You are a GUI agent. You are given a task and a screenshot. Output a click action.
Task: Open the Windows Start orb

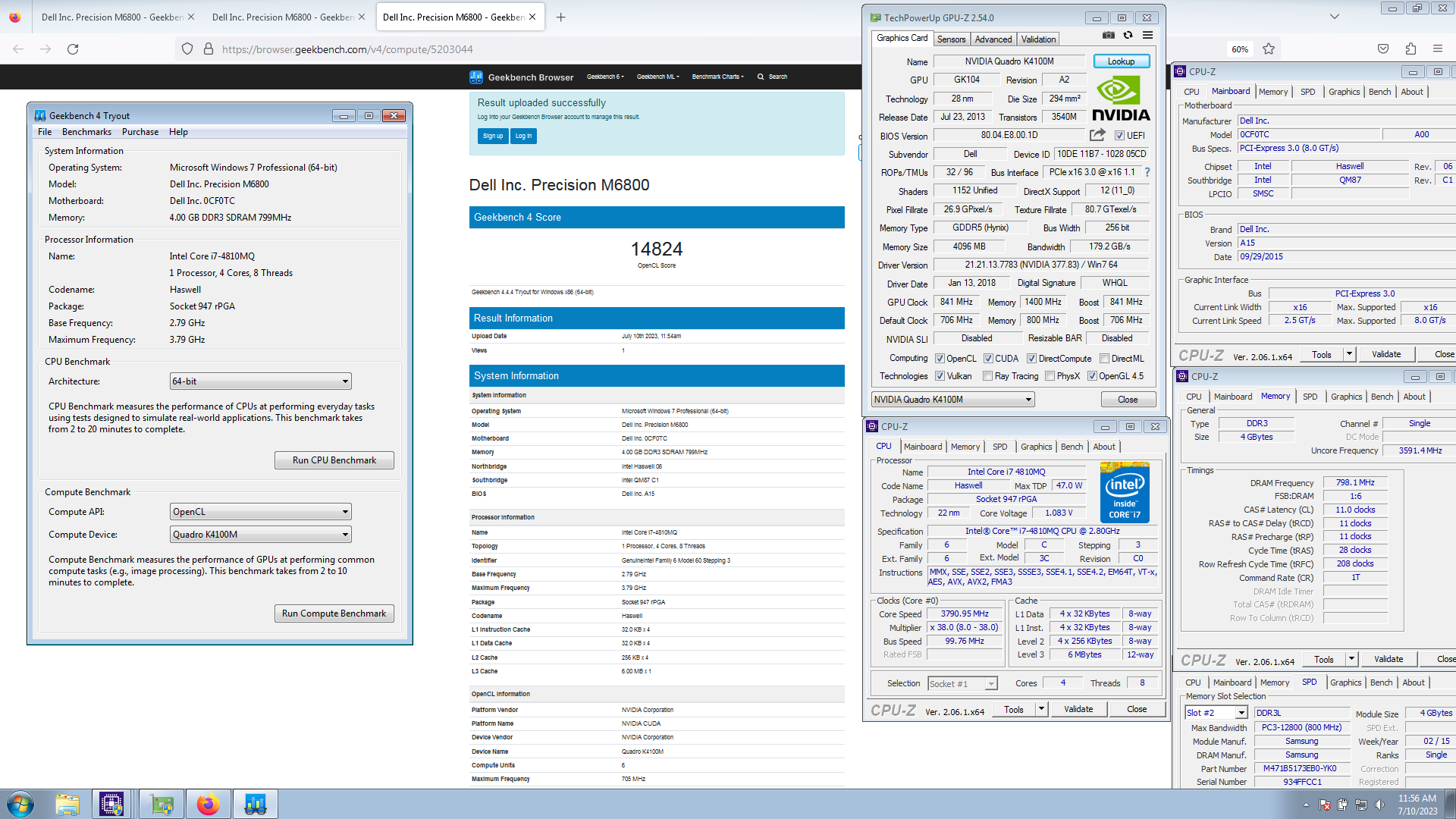(x=20, y=804)
